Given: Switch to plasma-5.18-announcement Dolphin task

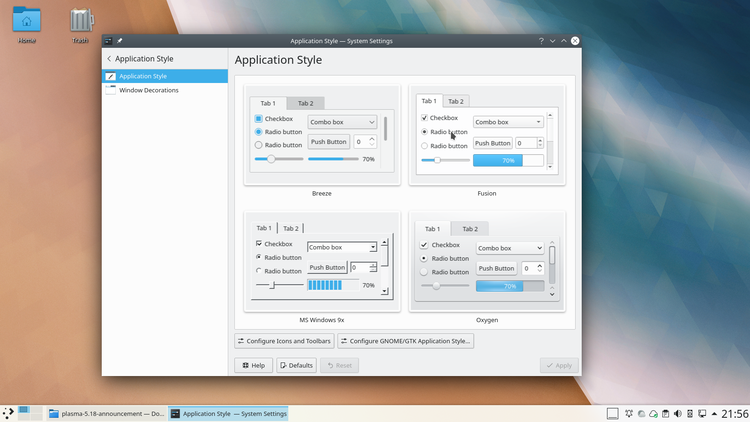Looking at the screenshot, I should point(107,413).
